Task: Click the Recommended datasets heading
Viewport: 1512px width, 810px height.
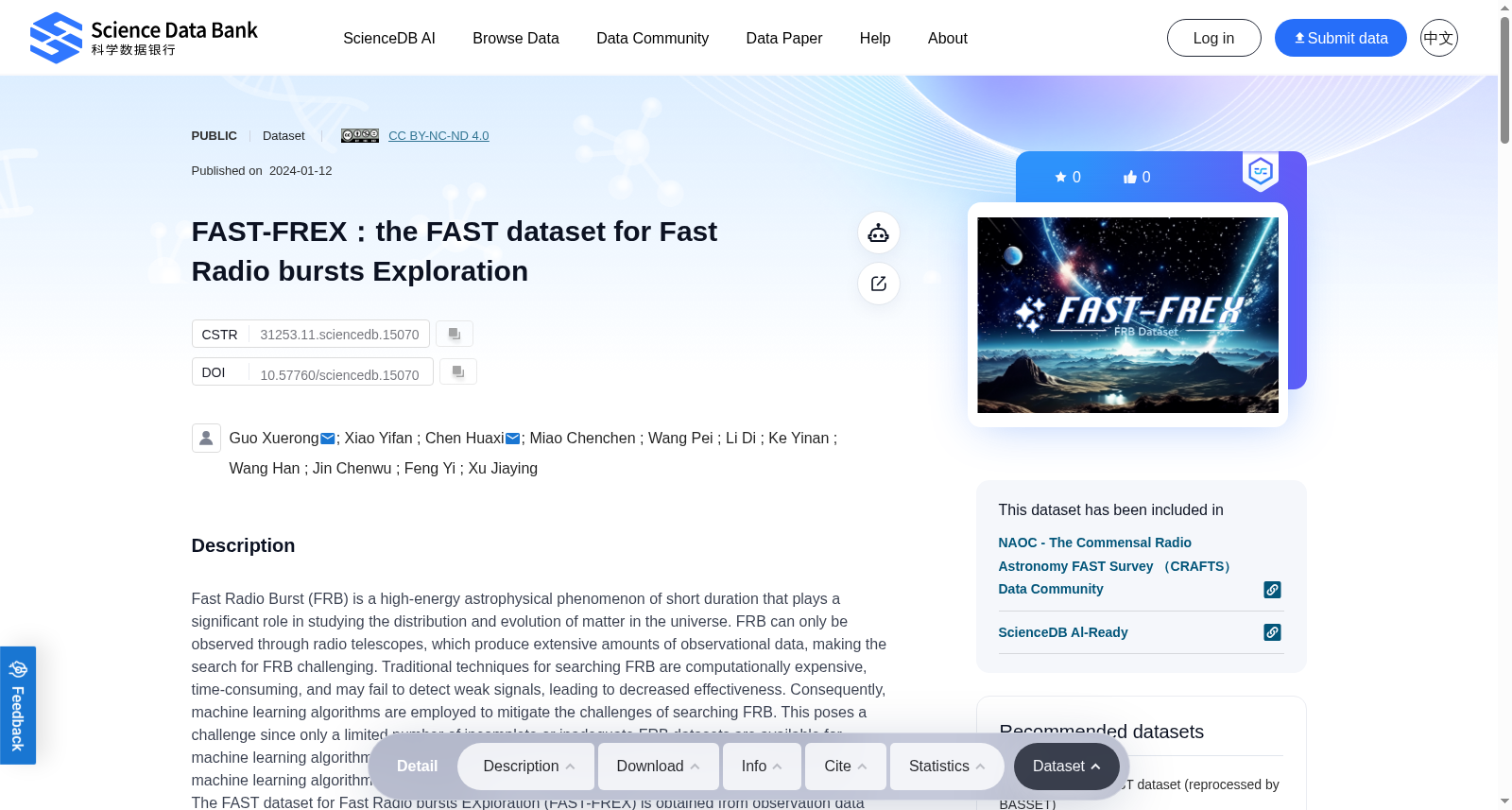Action: pyautogui.click(x=1101, y=732)
